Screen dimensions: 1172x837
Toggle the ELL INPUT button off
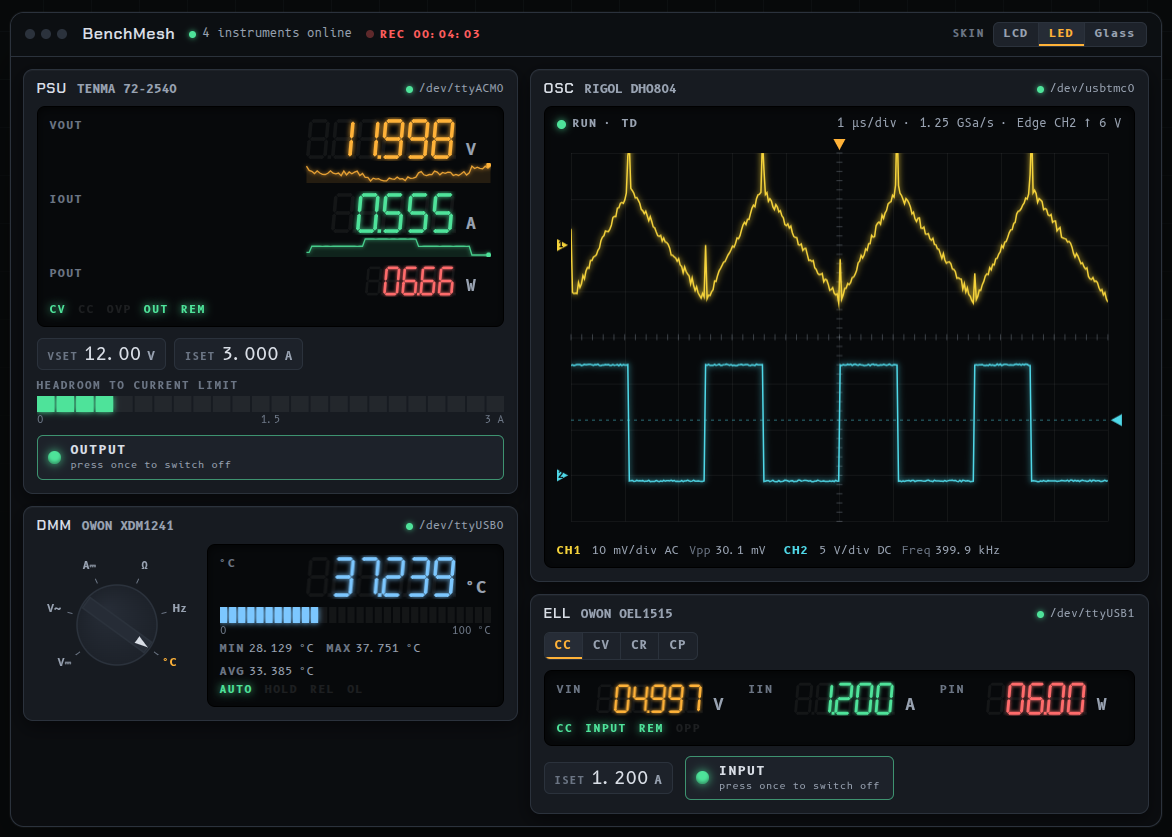point(789,778)
